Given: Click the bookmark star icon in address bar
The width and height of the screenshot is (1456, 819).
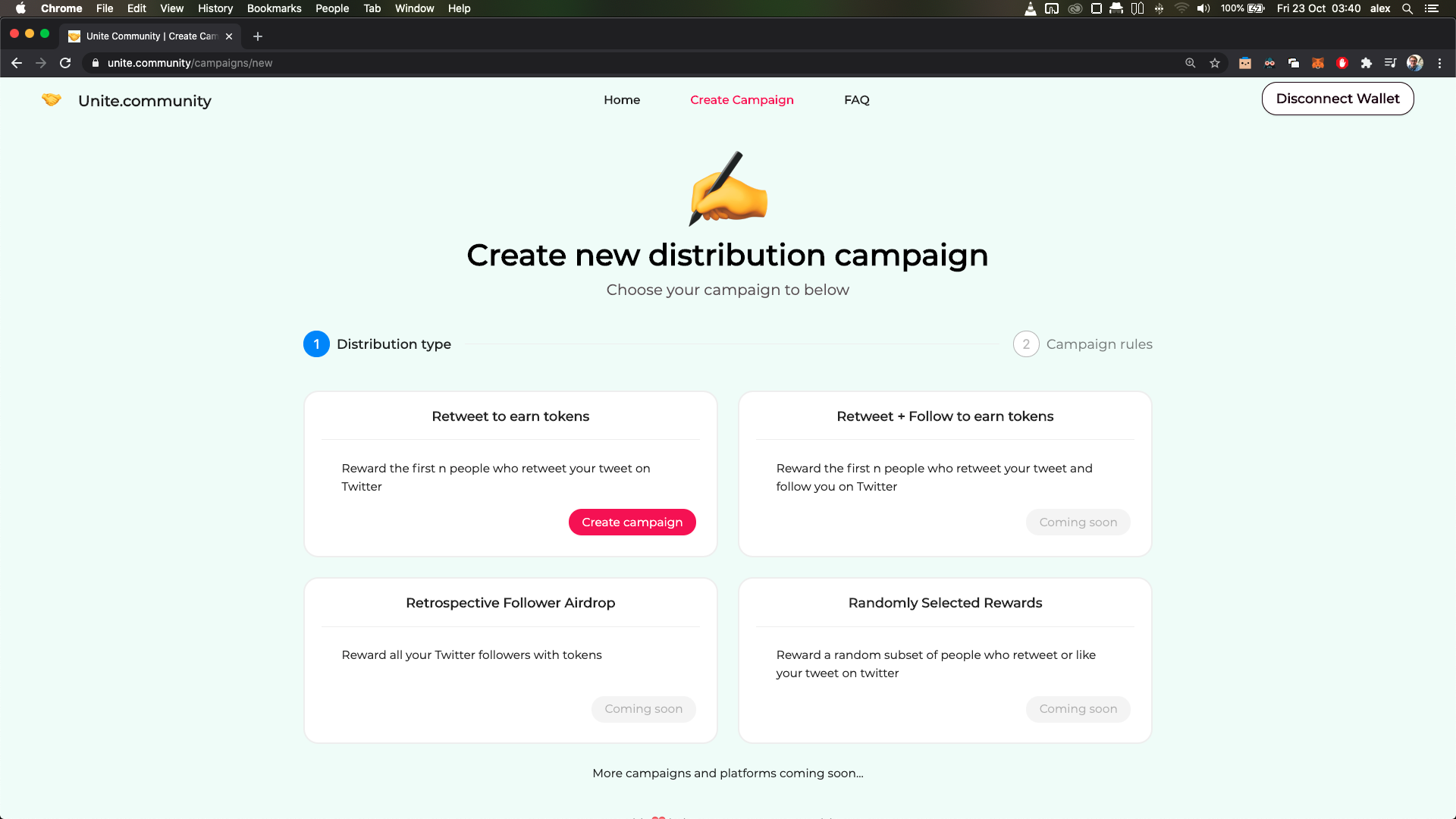Looking at the screenshot, I should point(1215,63).
